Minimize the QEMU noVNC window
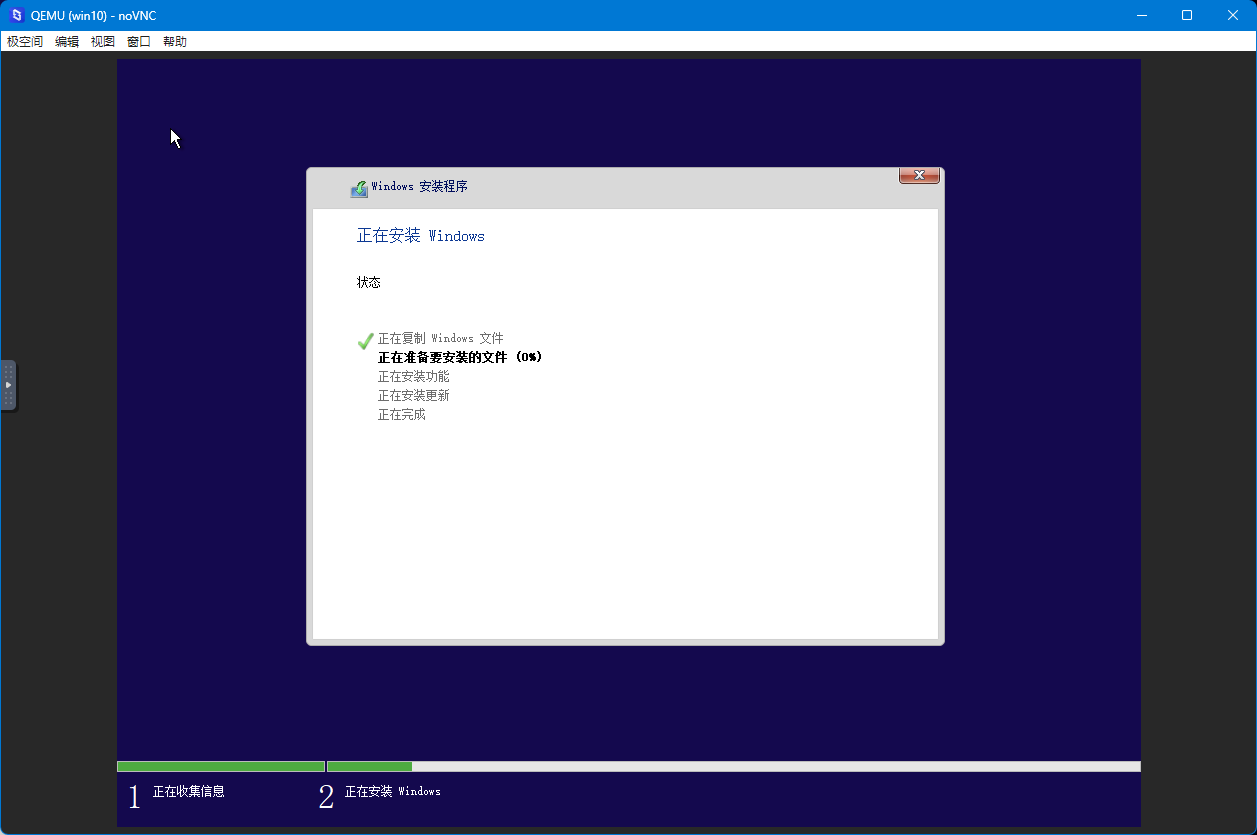1257x835 pixels. point(1141,15)
